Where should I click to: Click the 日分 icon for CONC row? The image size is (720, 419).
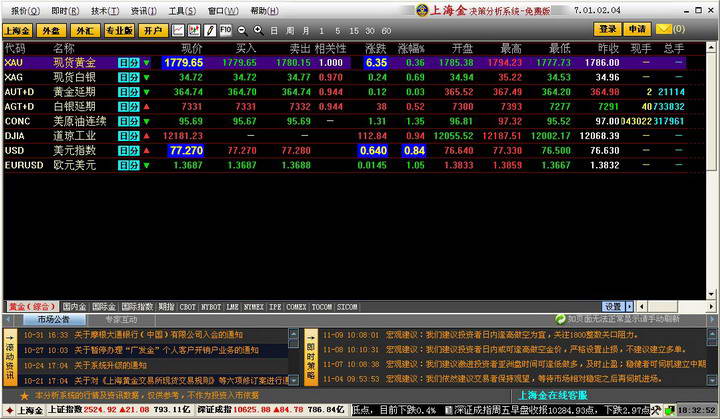point(129,122)
